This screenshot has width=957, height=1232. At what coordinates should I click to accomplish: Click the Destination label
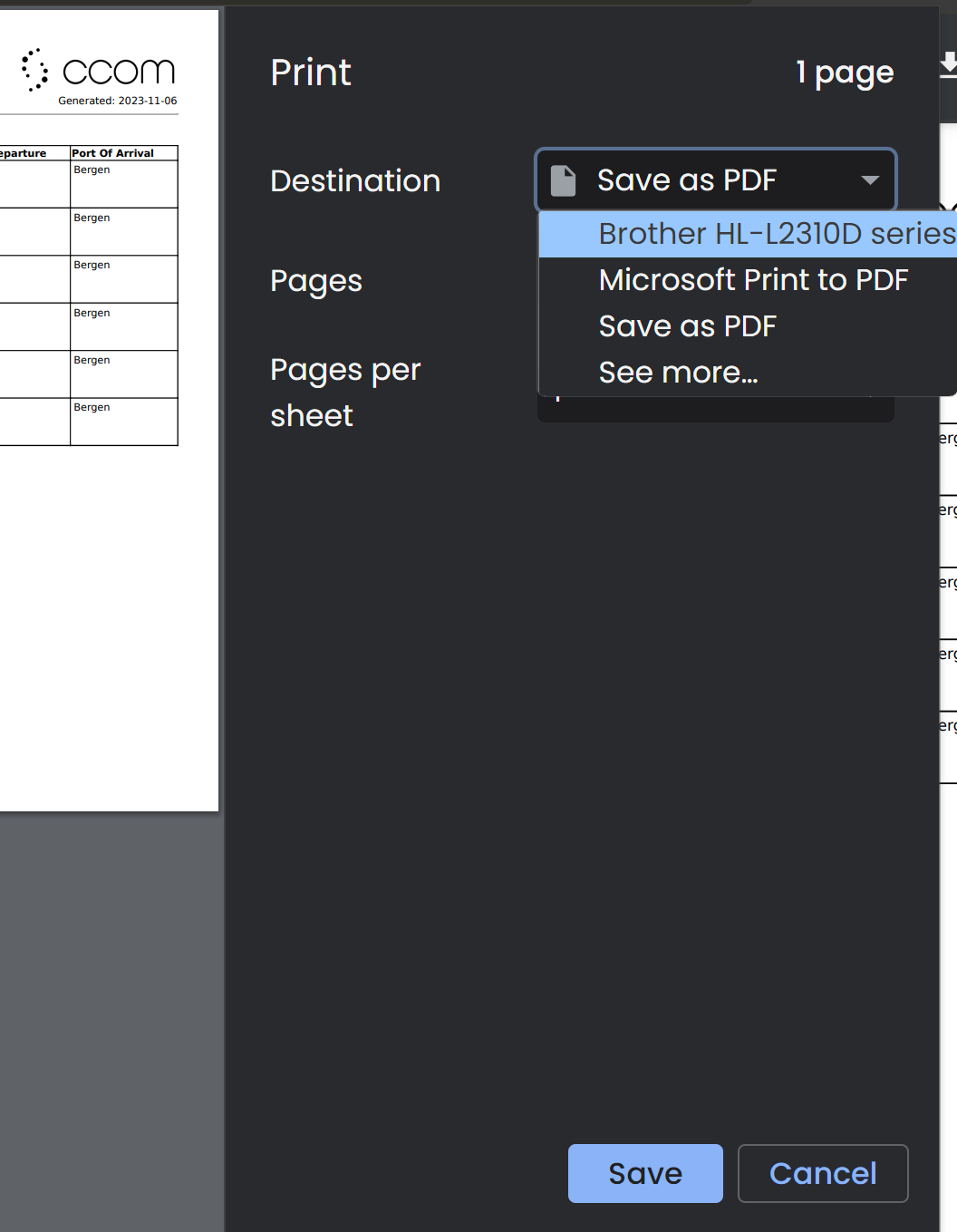[355, 180]
